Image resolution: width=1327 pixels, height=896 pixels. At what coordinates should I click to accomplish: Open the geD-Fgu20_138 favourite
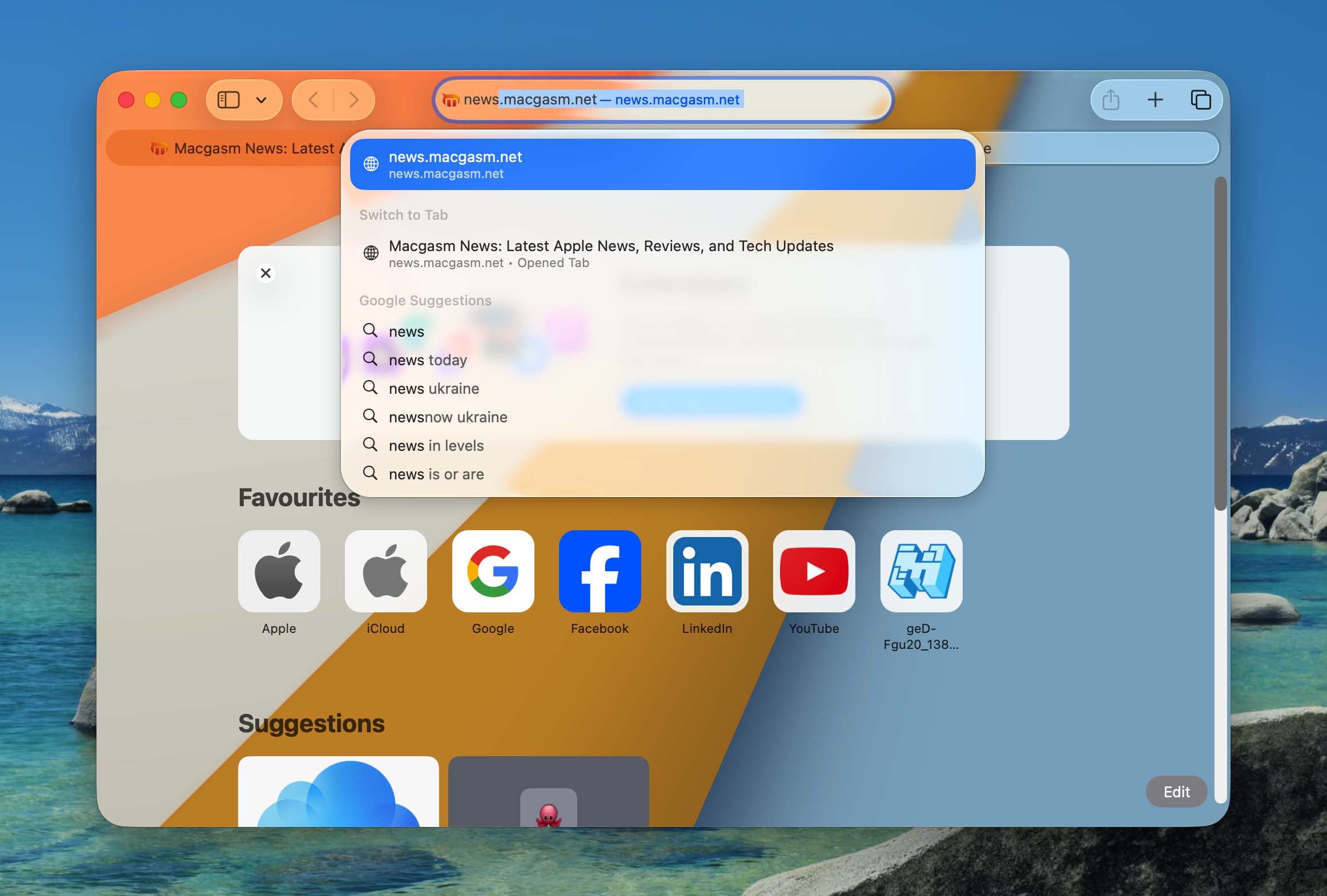(x=921, y=571)
